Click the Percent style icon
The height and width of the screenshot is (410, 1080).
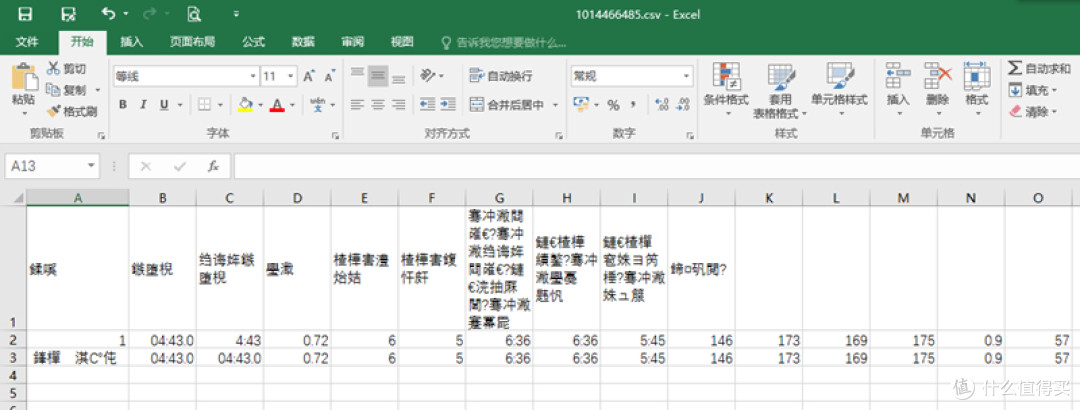click(614, 105)
